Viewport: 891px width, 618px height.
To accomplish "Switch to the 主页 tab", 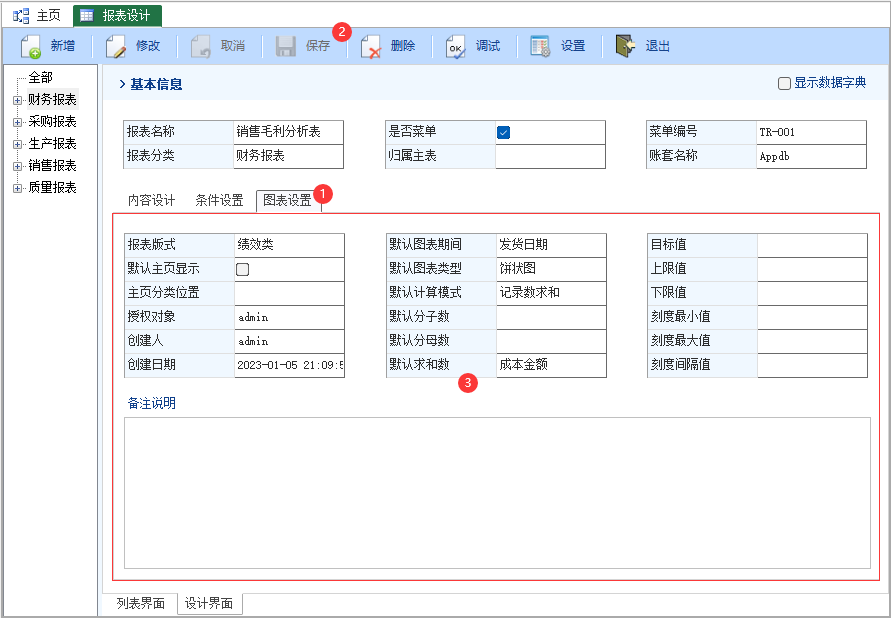I will pyautogui.click(x=38, y=15).
